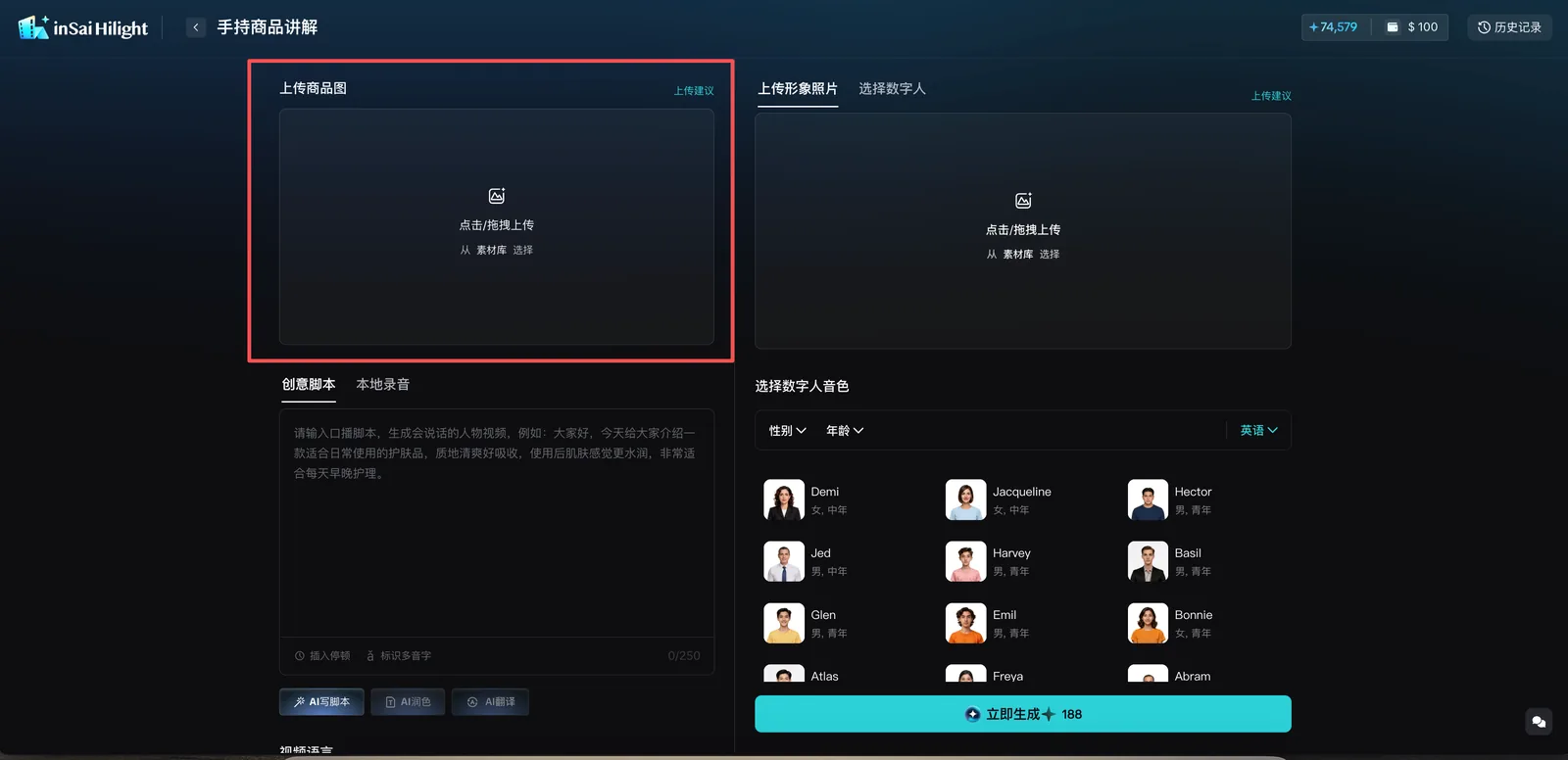1568x760 pixels.
Task: Select the 创意脚本 tab
Action: tap(309, 385)
